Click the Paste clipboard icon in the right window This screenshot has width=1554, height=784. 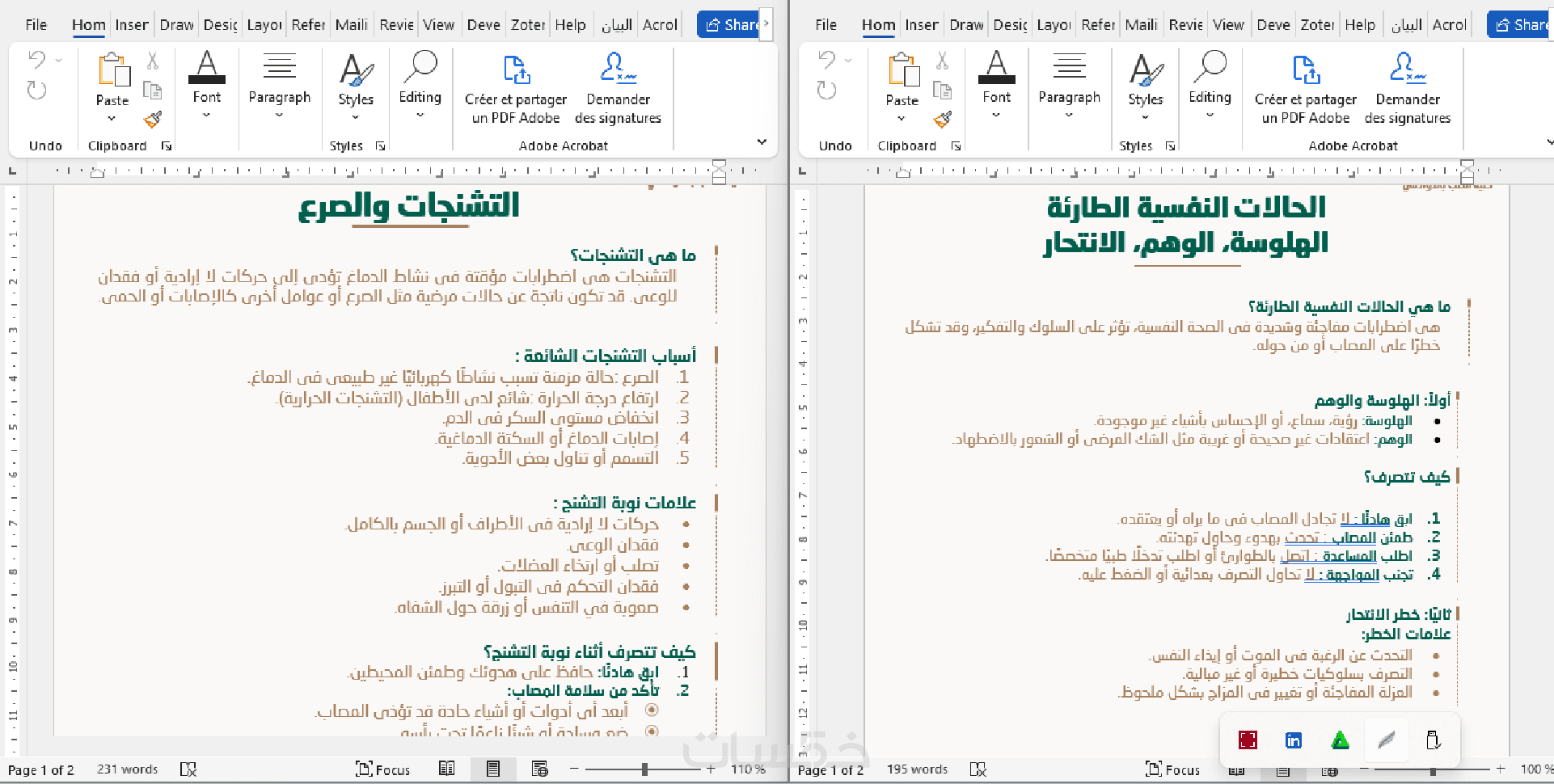[x=902, y=70]
